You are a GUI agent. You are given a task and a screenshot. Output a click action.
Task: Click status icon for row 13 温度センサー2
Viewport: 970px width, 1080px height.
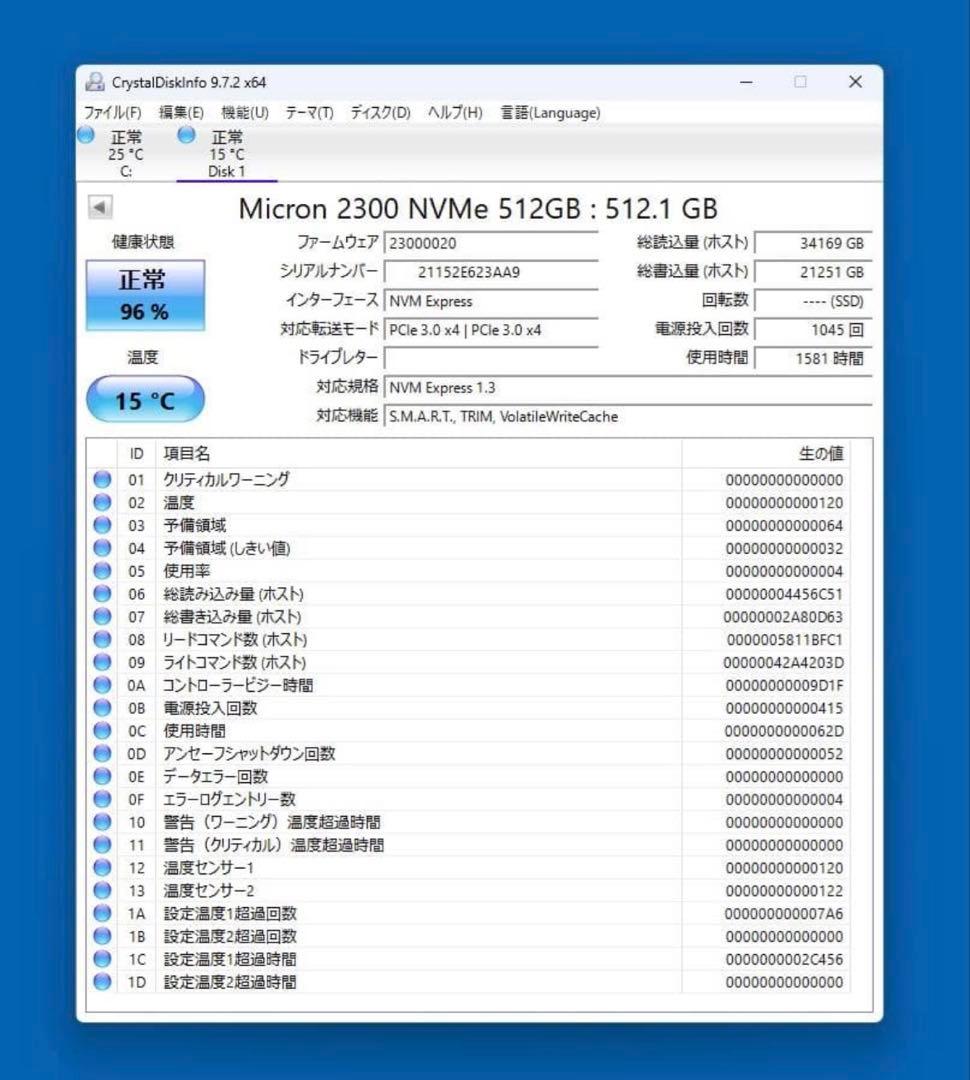coord(102,890)
